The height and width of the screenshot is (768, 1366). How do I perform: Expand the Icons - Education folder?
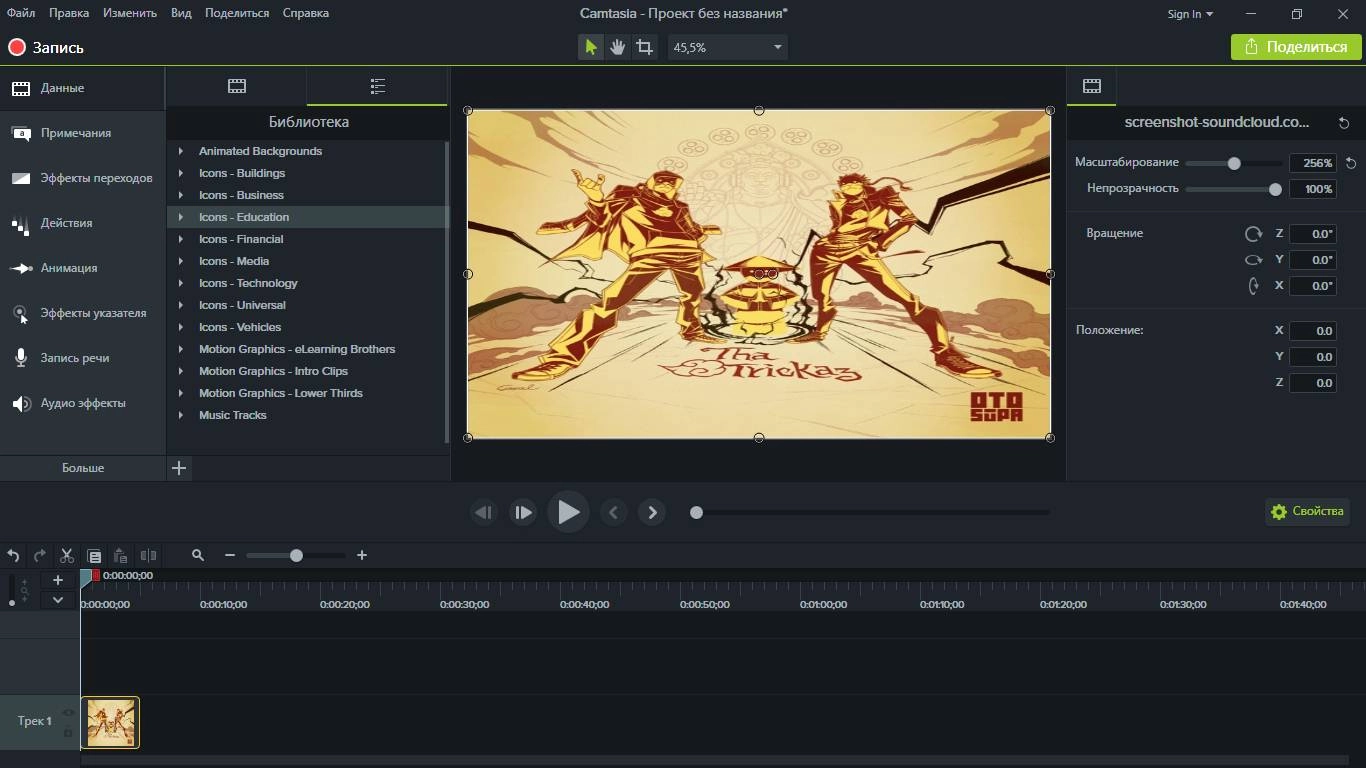click(x=181, y=217)
